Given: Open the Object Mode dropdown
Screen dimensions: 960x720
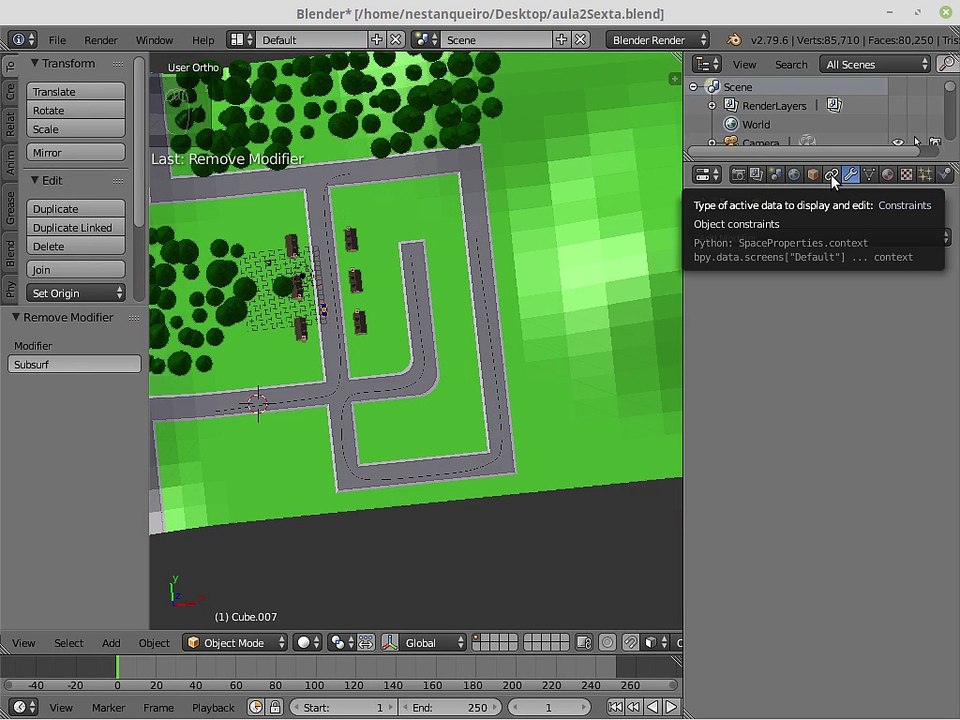Looking at the screenshot, I should (x=236, y=642).
